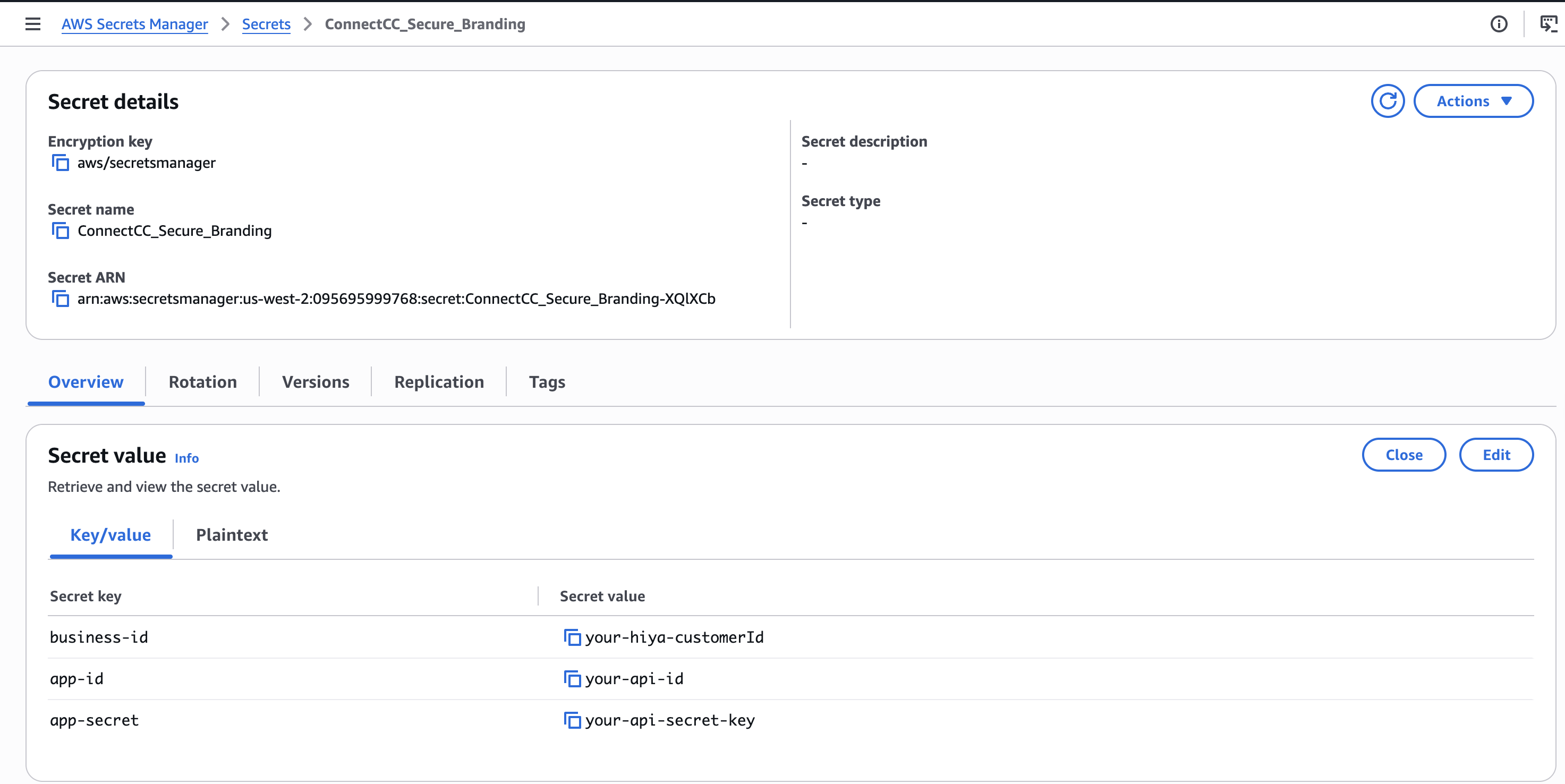
Task: Switch to the Rotation tab
Action: pyautogui.click(x=203, y=382)
